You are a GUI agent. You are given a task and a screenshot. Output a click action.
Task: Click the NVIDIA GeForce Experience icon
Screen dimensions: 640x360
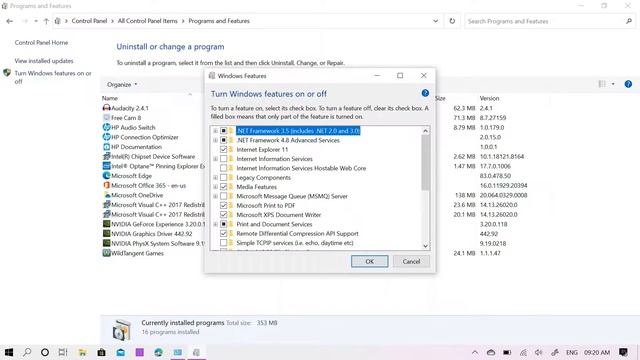pos(107,224)
